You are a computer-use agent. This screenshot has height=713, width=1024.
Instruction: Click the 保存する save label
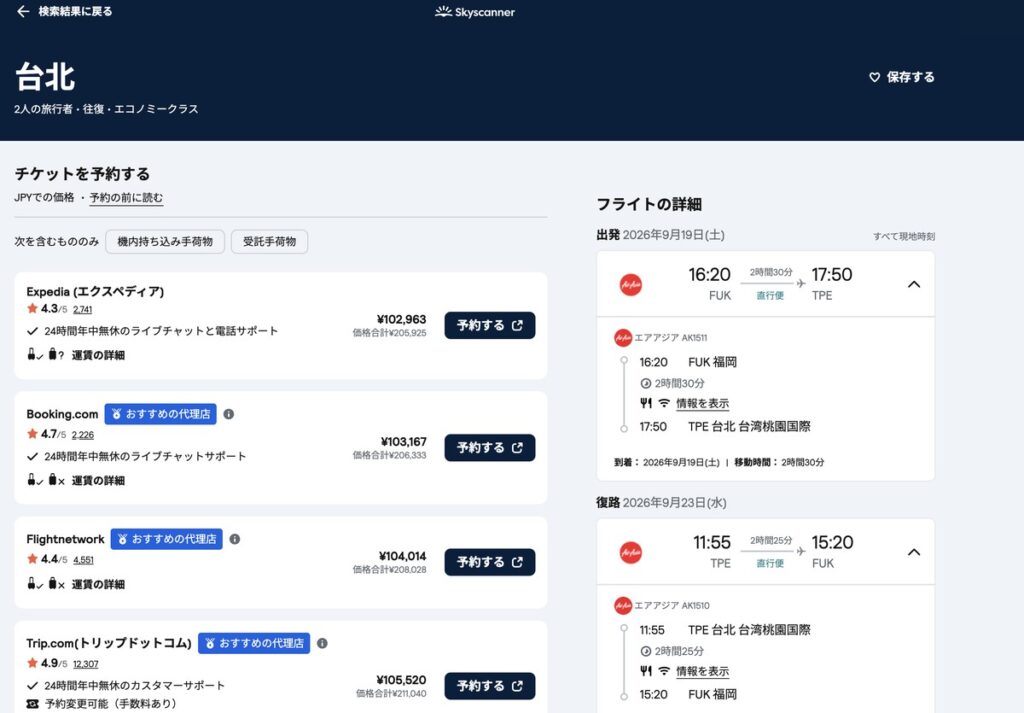(x=910, y=77)
